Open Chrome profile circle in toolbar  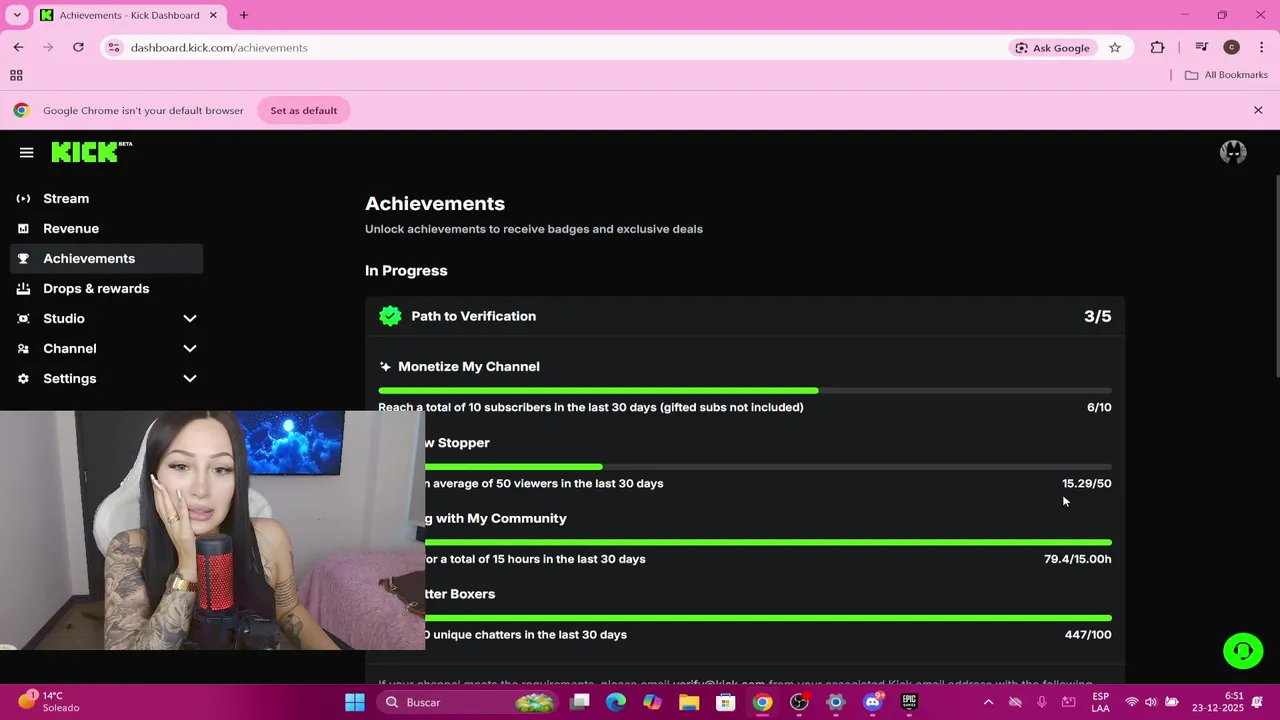[1232, 47]
